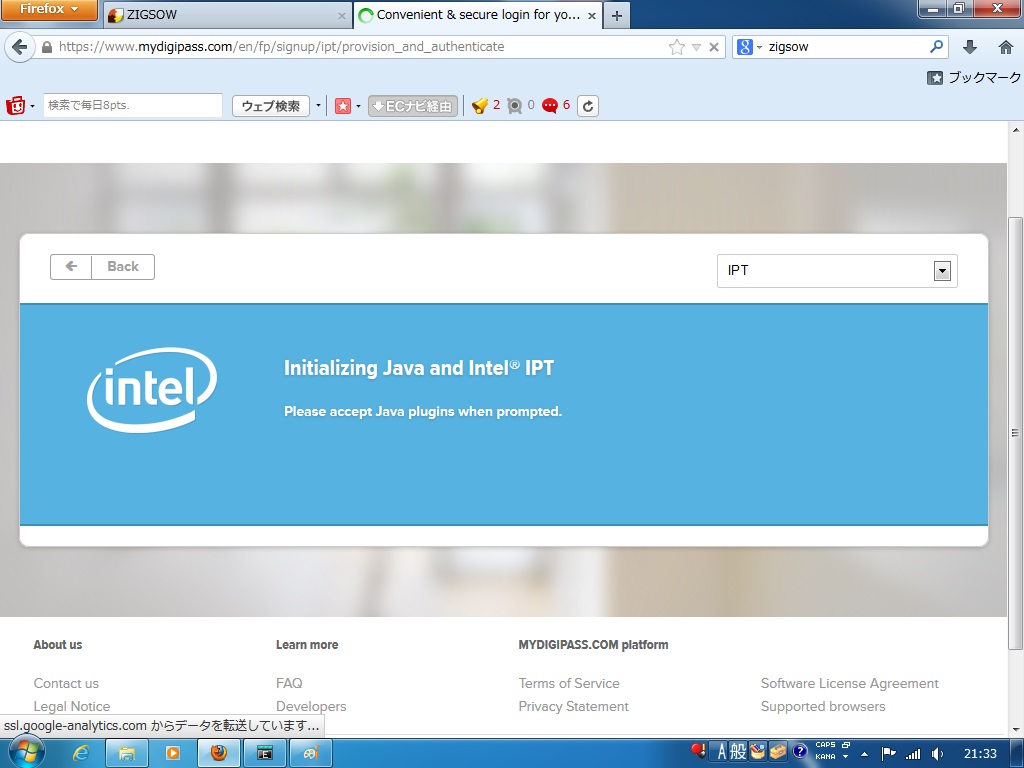
Task: Open the Developers link
Action: [x=311, y=706]
